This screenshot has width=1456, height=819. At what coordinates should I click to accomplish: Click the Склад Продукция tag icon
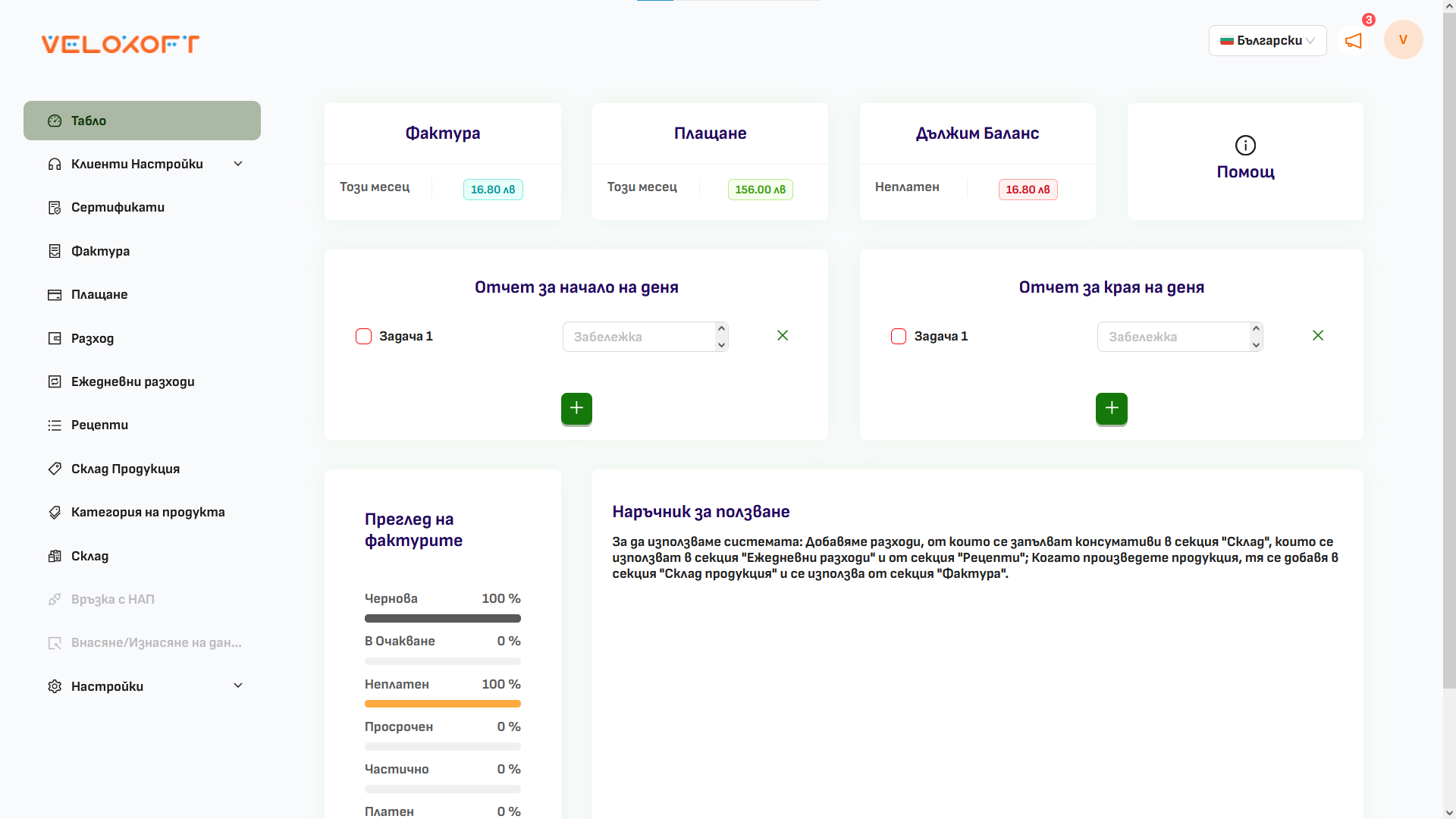[55, 469]
